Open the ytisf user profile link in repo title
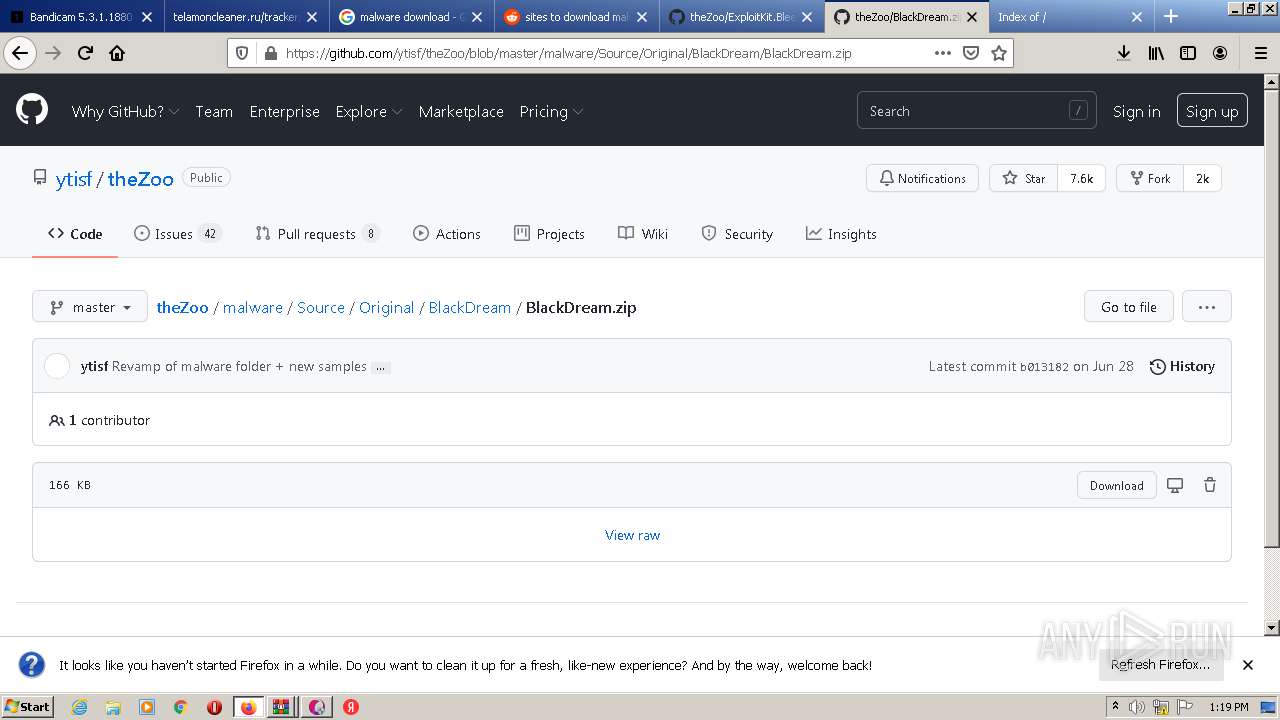Image resolution: width=1280 pixels, height=720 pixels. tap(74, 179)
